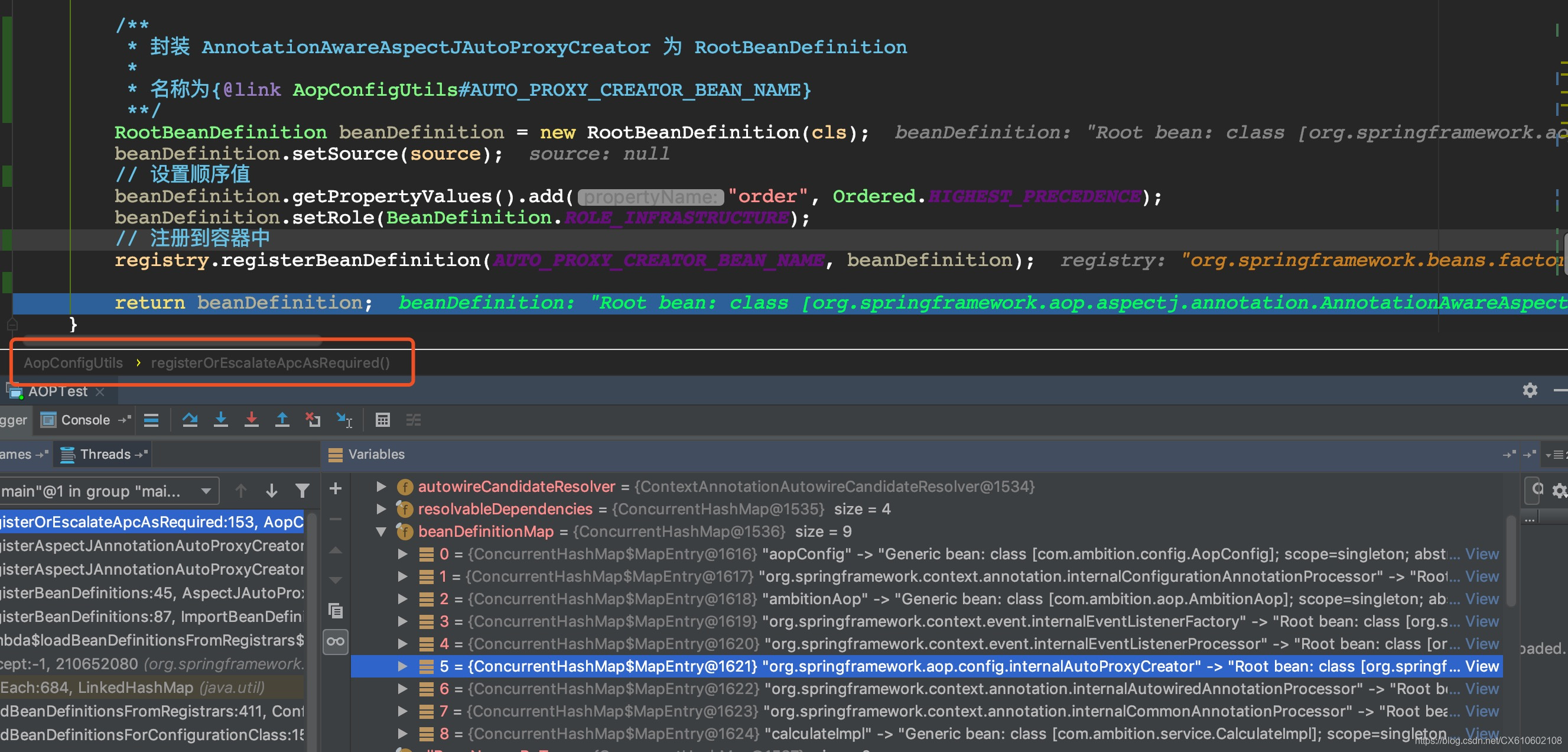This screenshot has width=1568, height=752.
Task: Expand map entry 3 internalEventListenerFactory
Action: (402, 621)
